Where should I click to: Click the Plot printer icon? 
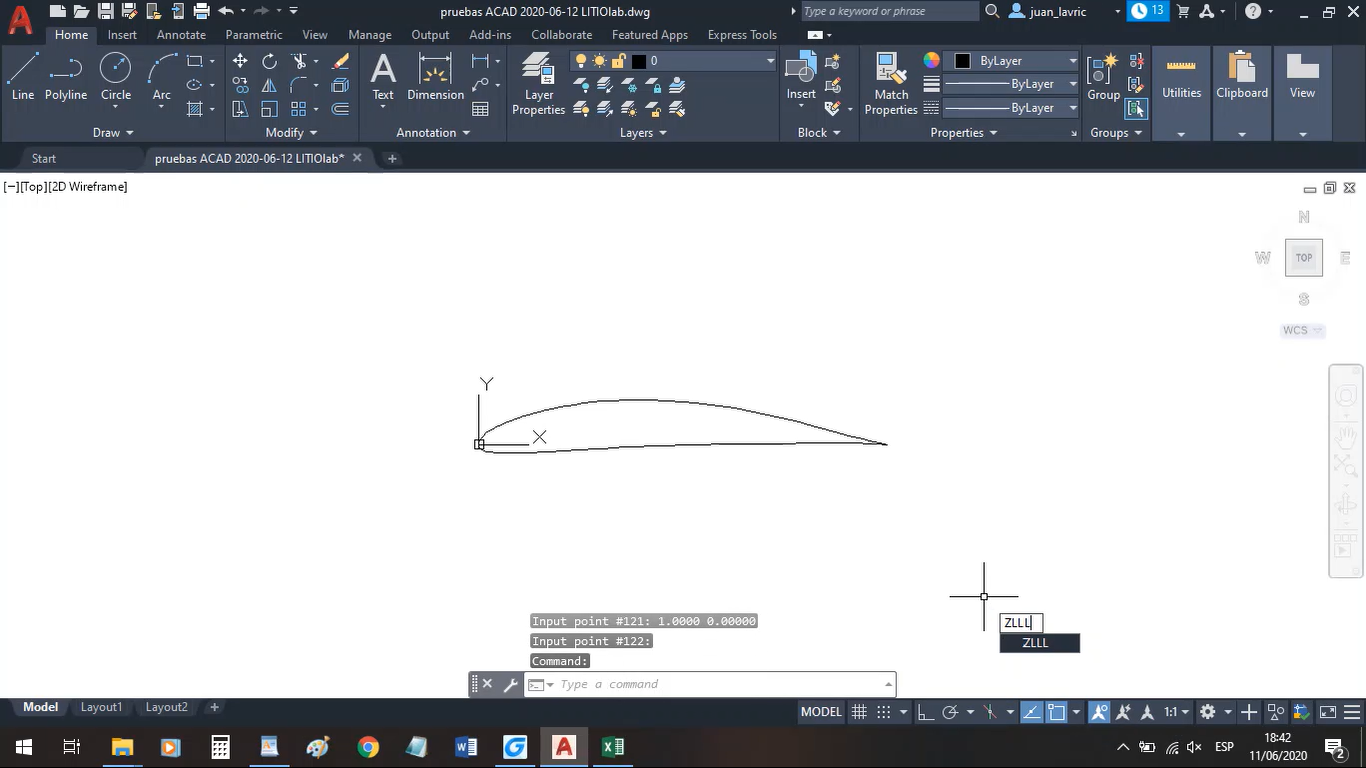click(201, 11)
